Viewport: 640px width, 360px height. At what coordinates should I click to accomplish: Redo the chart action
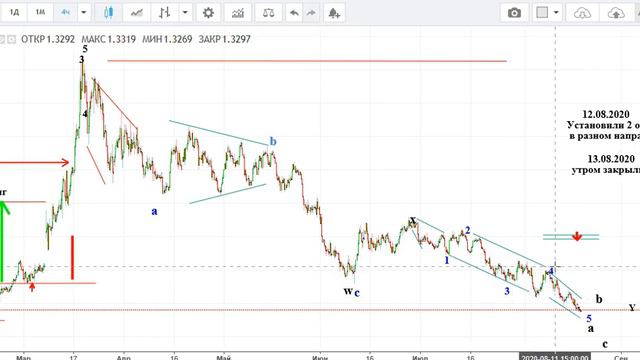[x=311, y=13]
